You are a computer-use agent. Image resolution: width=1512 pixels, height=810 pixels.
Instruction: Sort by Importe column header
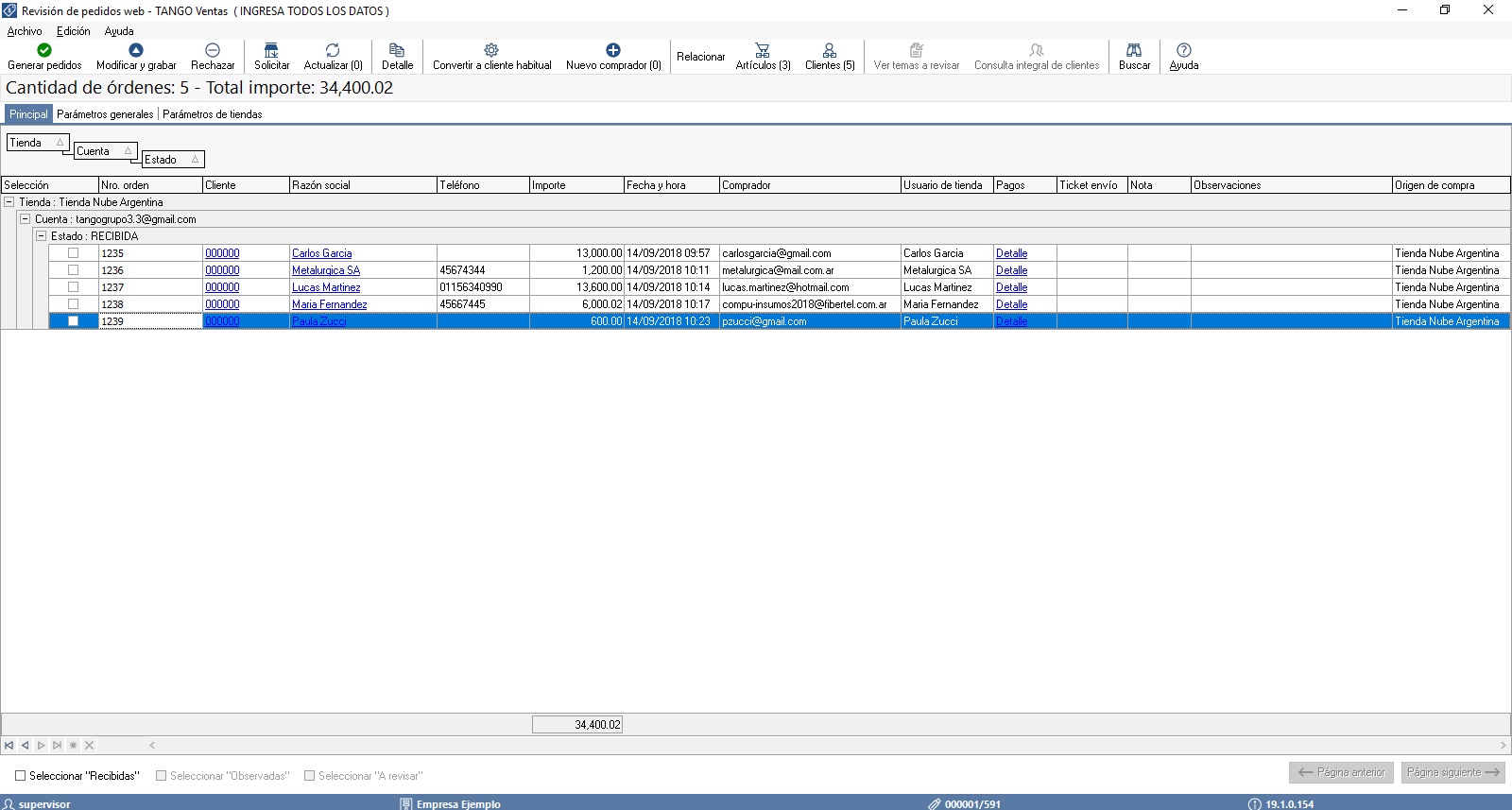pos(576,185)
